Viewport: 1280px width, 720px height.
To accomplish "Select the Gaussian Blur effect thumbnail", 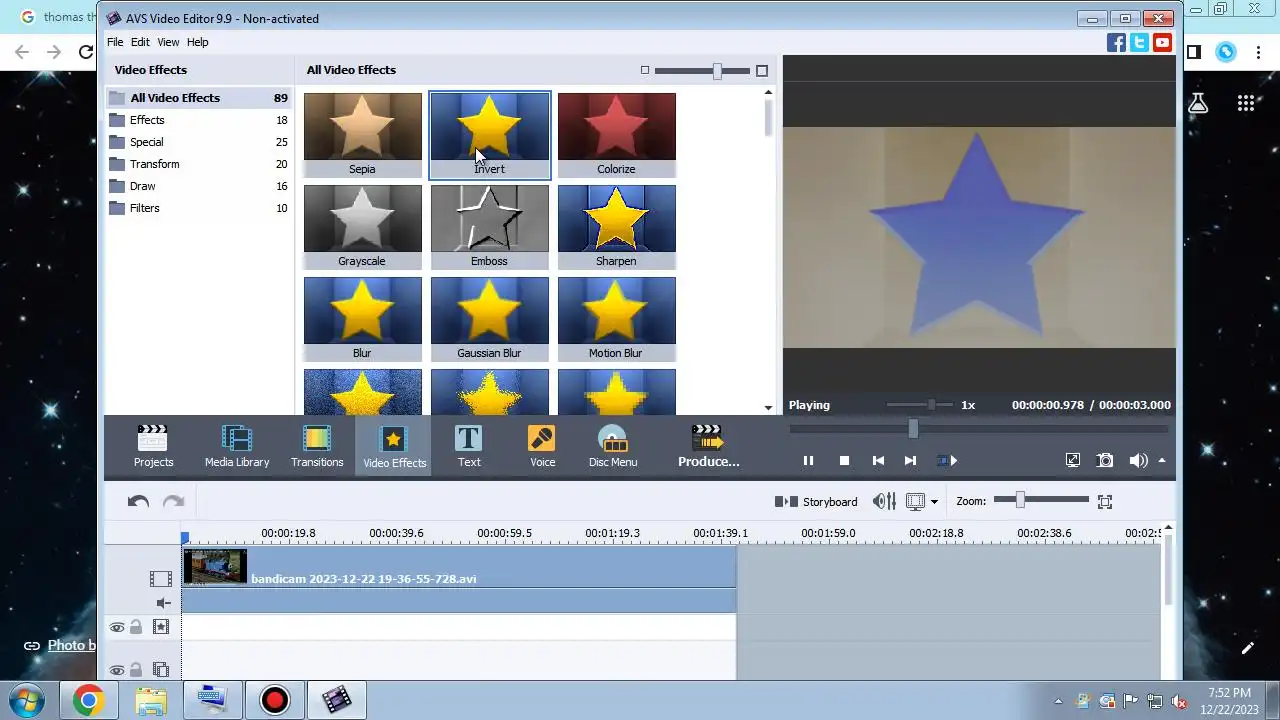I will pos(489,319).
